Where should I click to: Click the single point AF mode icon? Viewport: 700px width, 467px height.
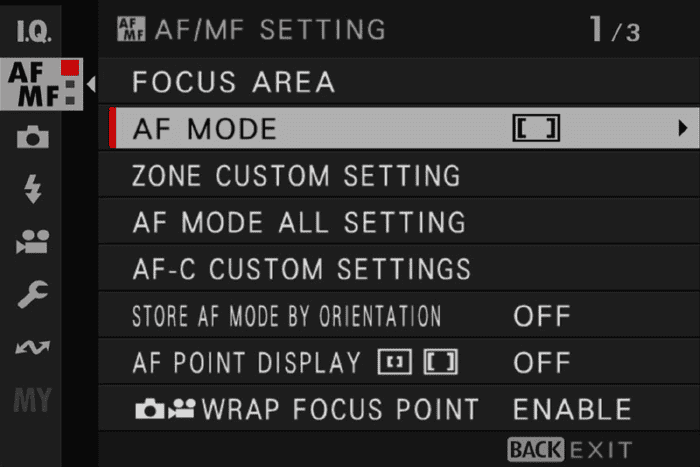536,128
